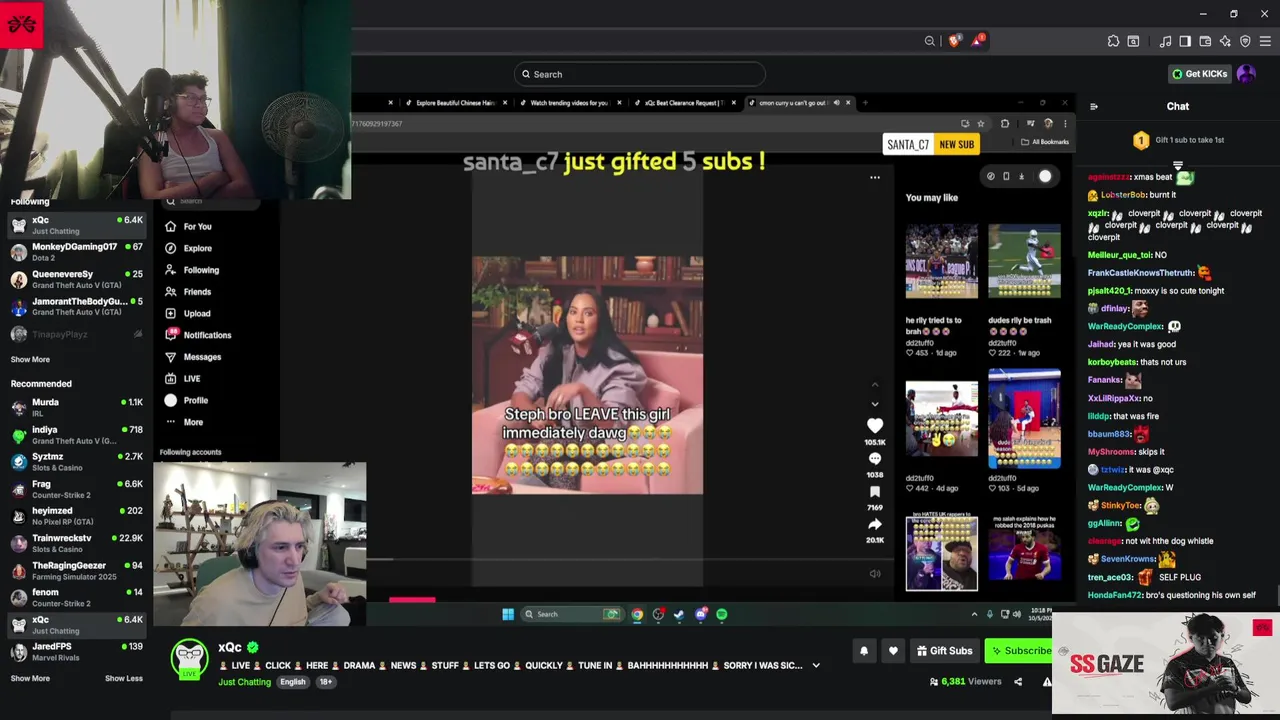
Task: Open the three-dot menu above TikTok video
Action: [875, 178]
